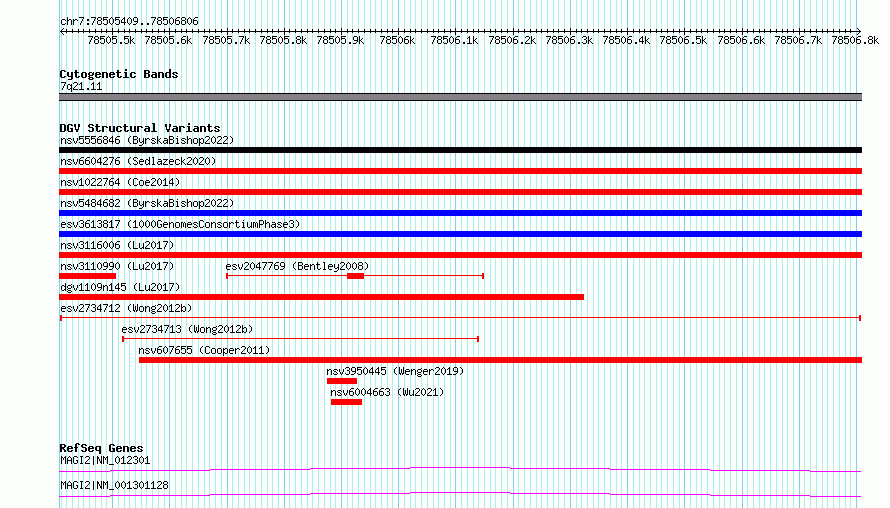Click the short red nsv3110990 bar
Screen dimensions: 890x508
click(87, 276)
